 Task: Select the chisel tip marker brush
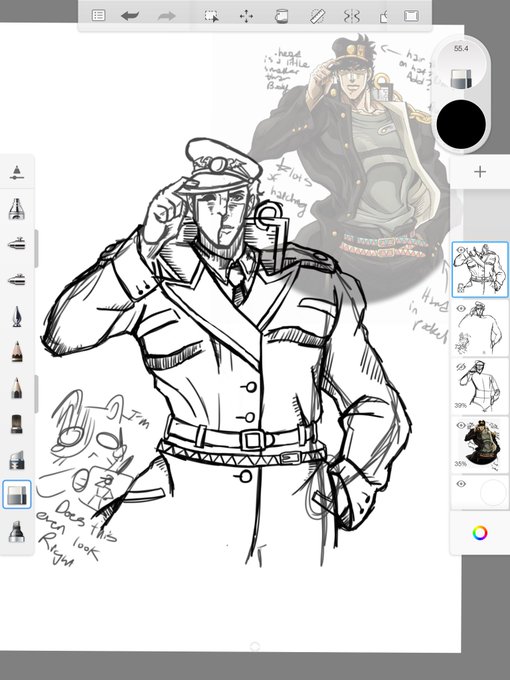(16, 460)
